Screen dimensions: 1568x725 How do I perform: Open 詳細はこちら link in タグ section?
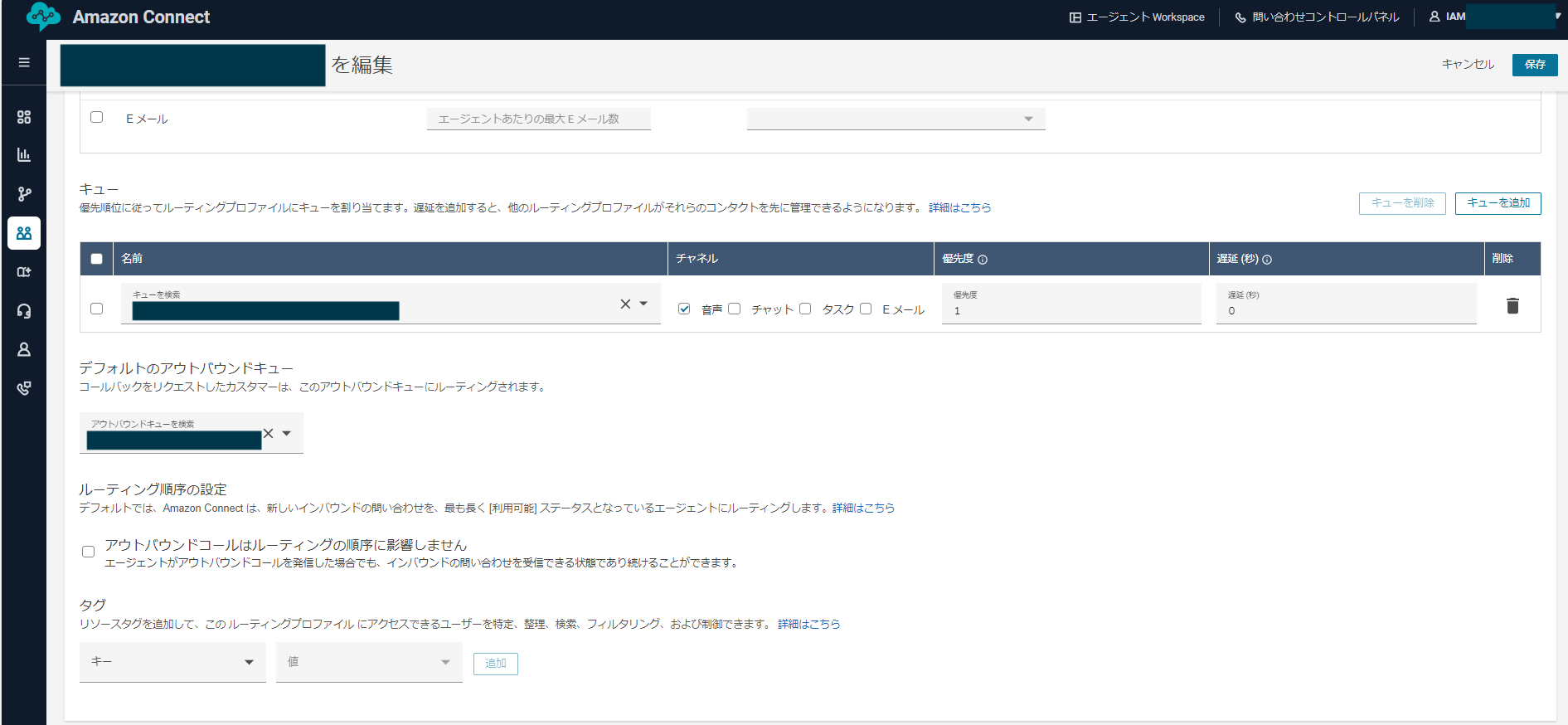(x=808, y=624)
